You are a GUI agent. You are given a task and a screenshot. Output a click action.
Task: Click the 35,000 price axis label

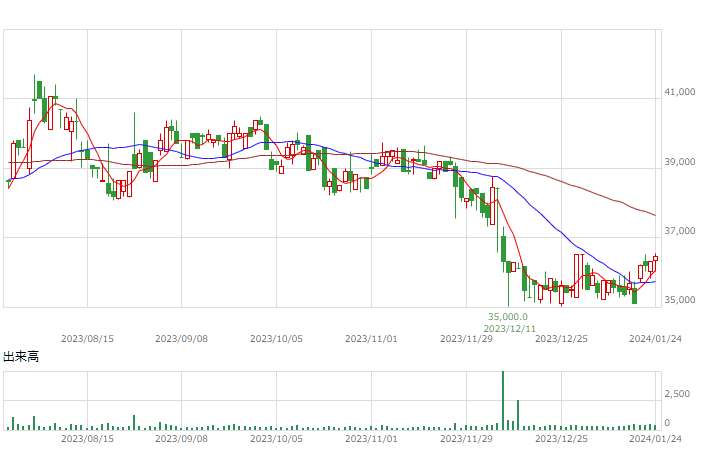[680, 299]
